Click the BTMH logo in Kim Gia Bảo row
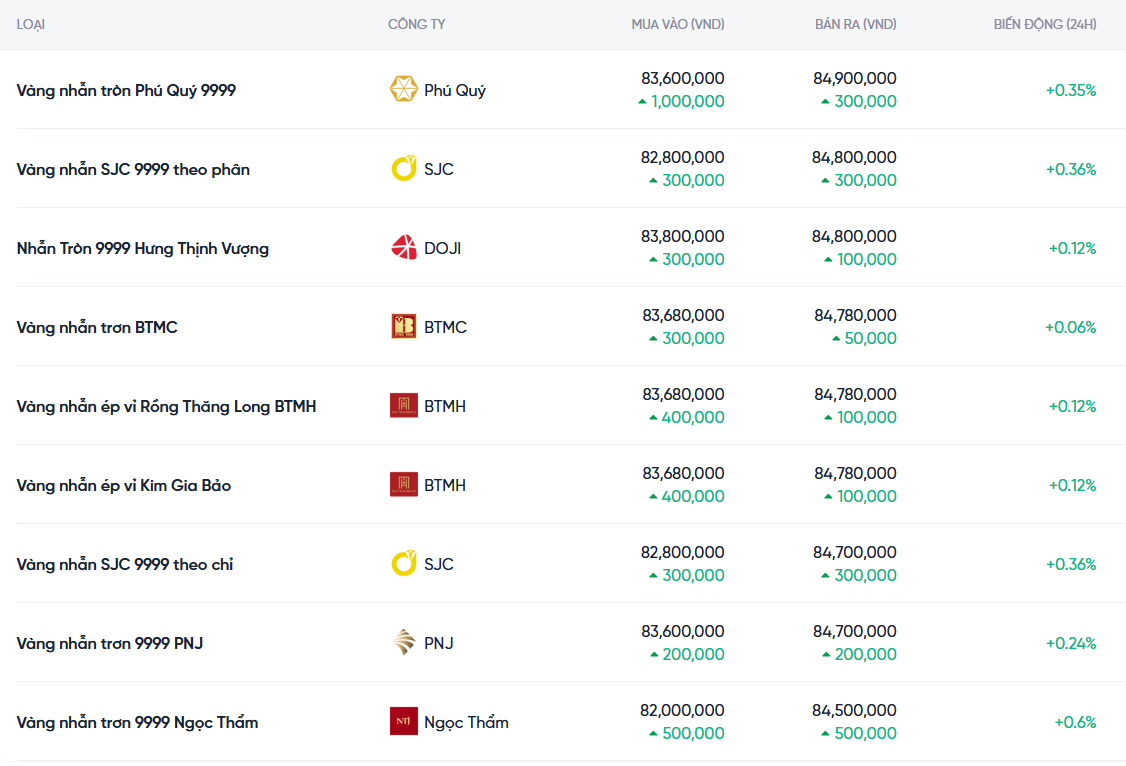 (404, 484)
